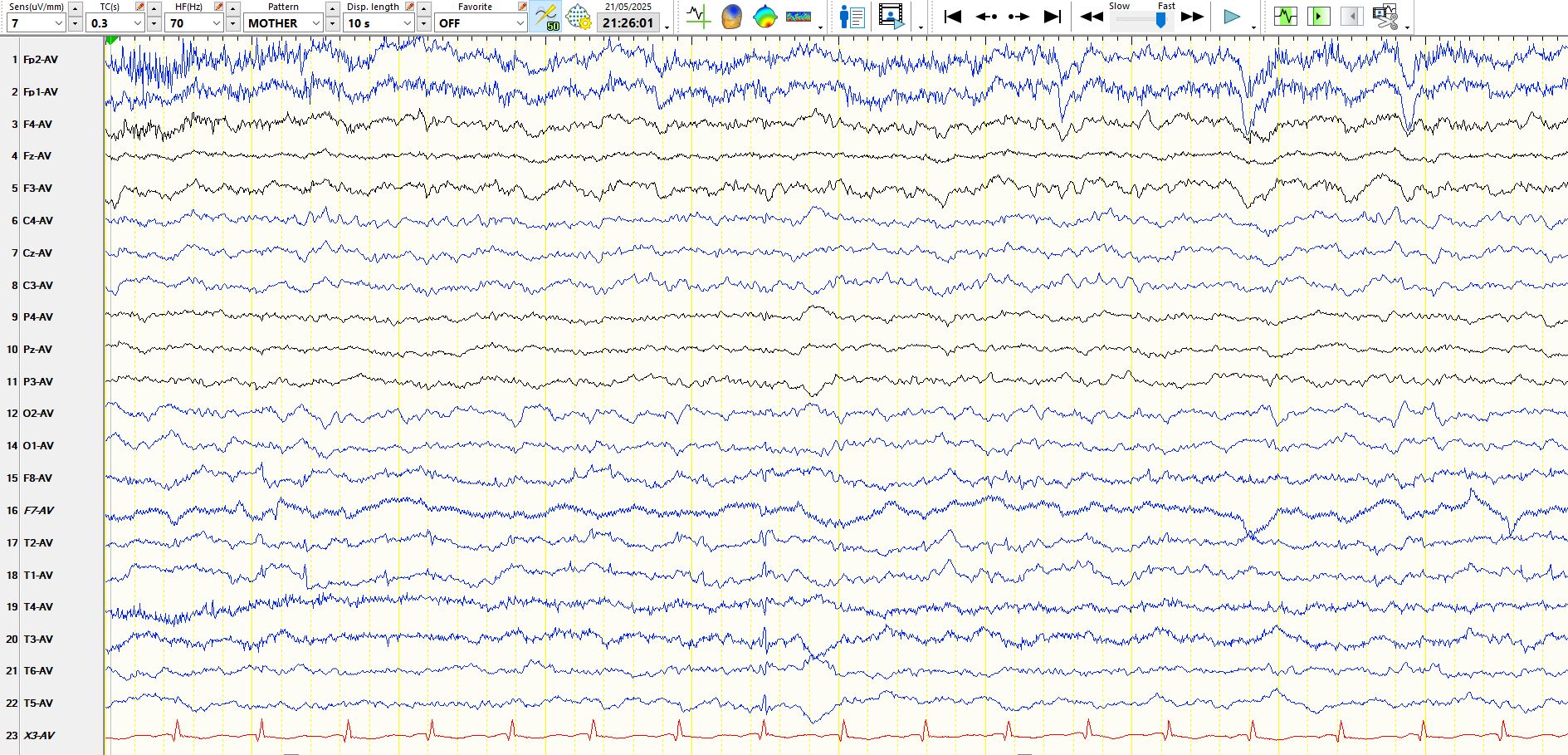Select the Pz-AV channel label
The height and width of the screenshot is (755, 1568).
(x=37, y=350)
